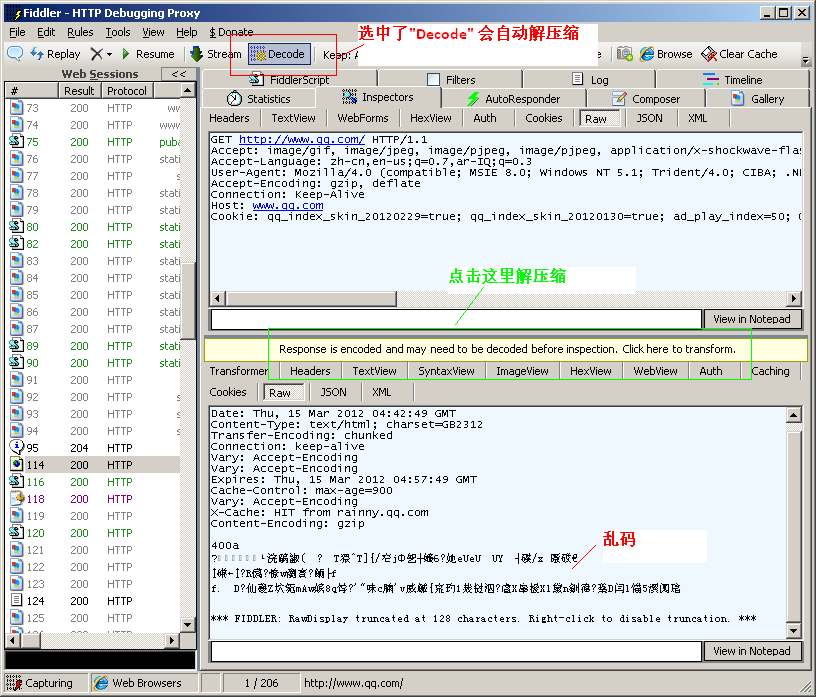Collapse Web Sessions panel with << button
This screenshot has width=816, height=697.
pyautogui.click(x=178, y=74)
